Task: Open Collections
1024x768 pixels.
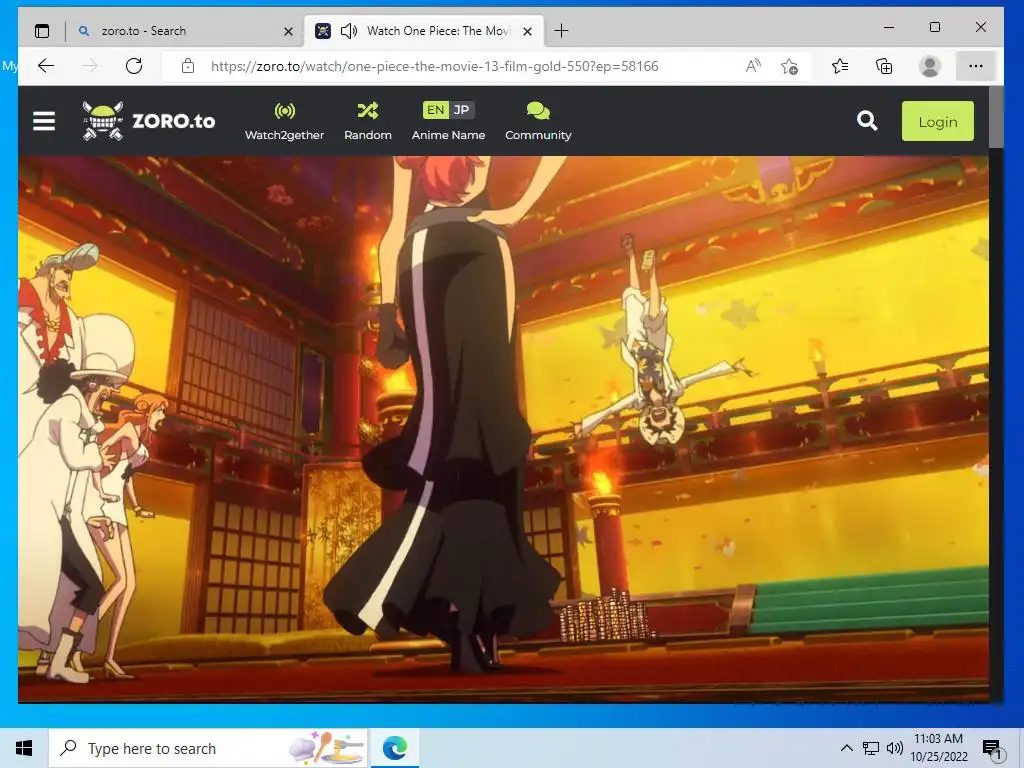Action: point(884,66)
